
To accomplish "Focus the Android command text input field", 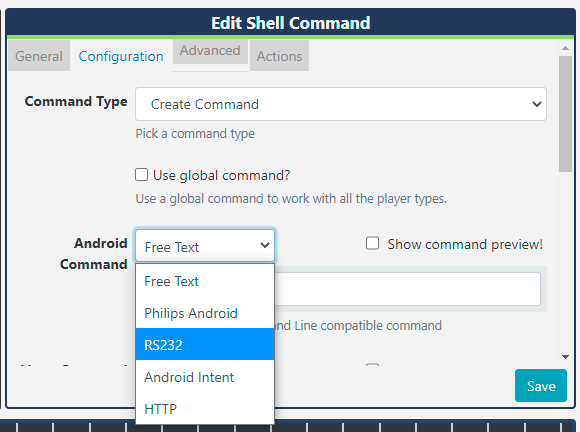I will pos(407,289).
